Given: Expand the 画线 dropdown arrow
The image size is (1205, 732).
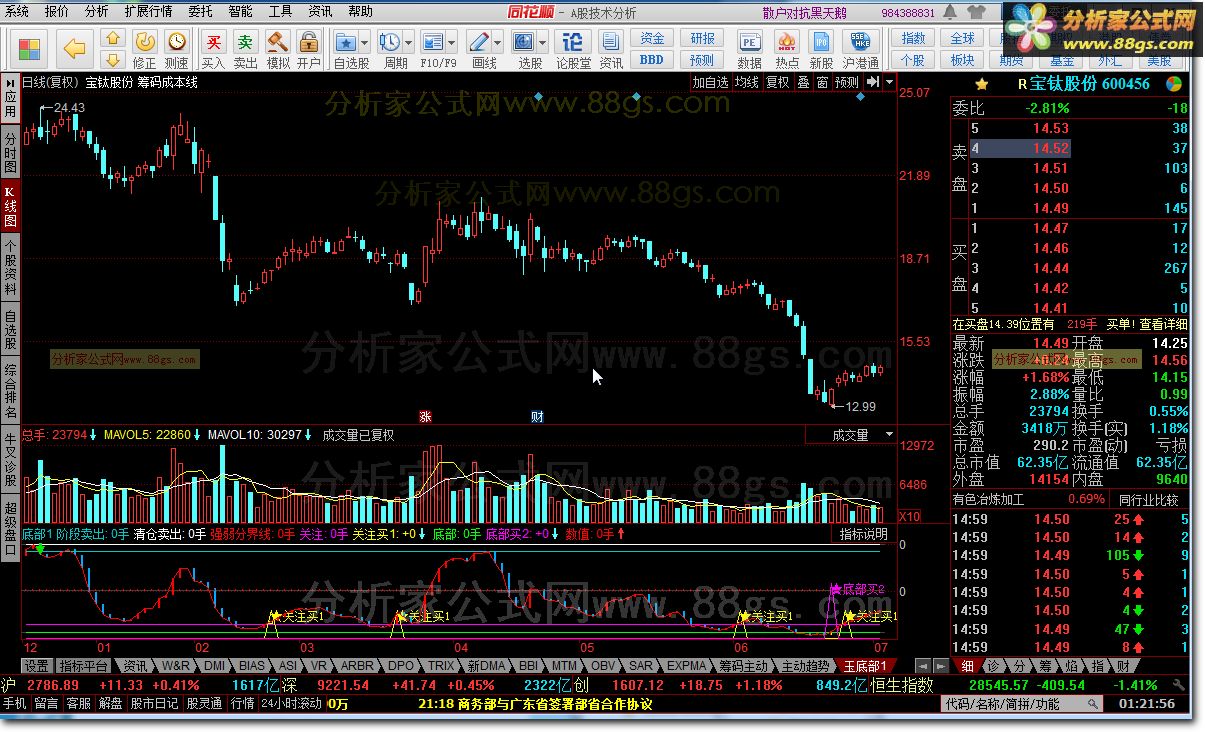Looking at the screenshot, I should 498,42.
